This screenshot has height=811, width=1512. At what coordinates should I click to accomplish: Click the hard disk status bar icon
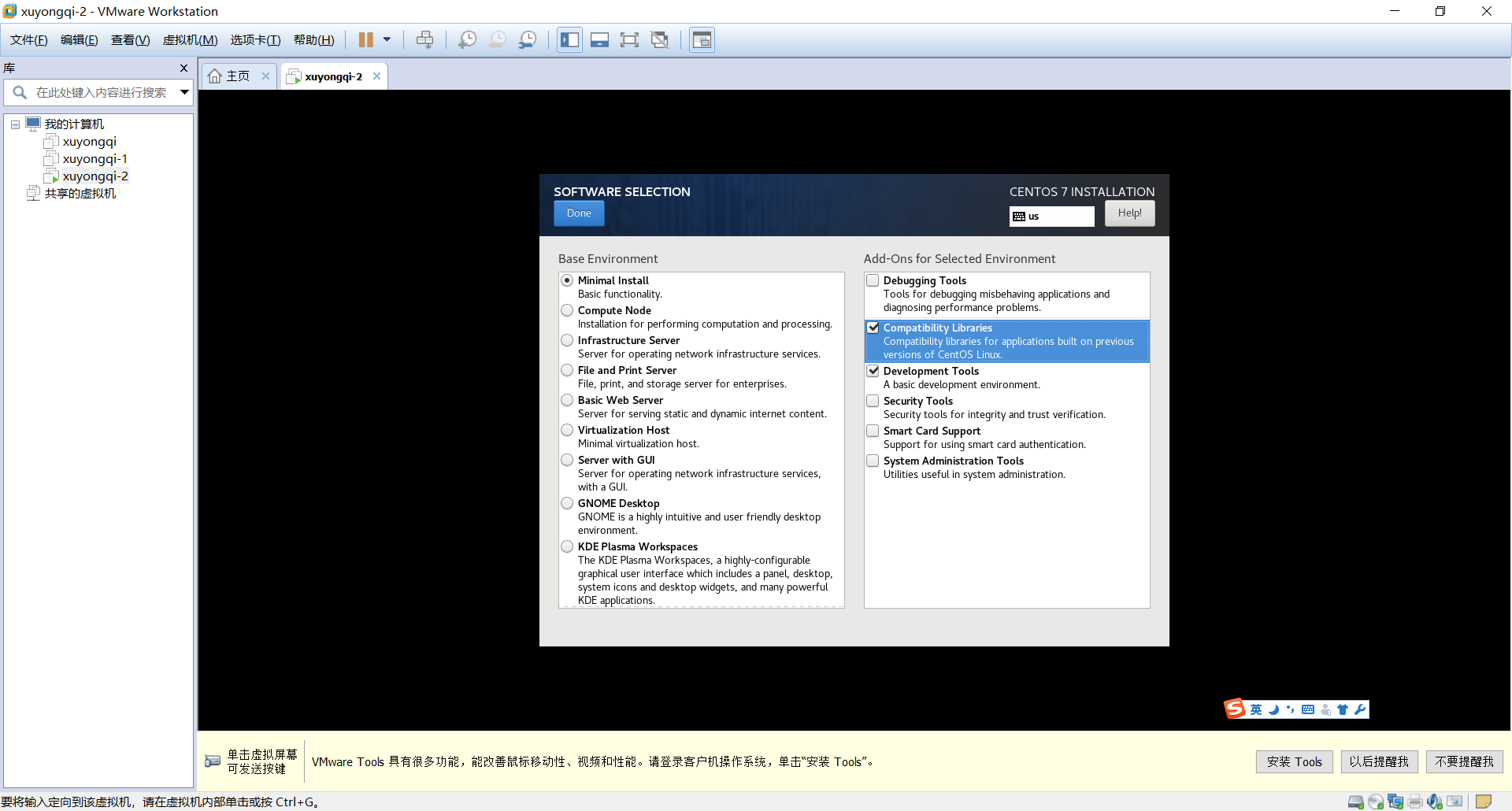(x=1356, y=802)
